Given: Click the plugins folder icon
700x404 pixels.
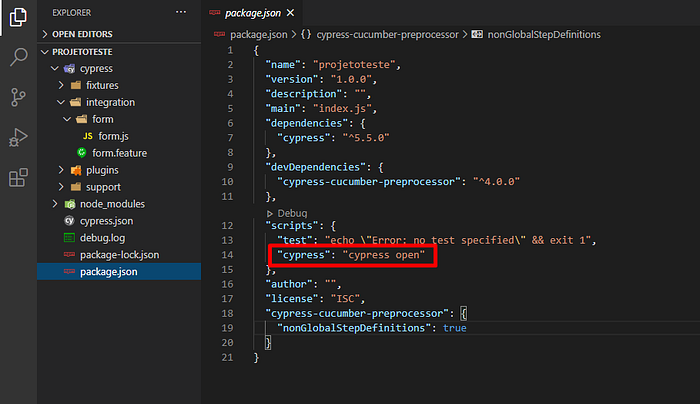Looking at the screenshot, I should 76,170.
